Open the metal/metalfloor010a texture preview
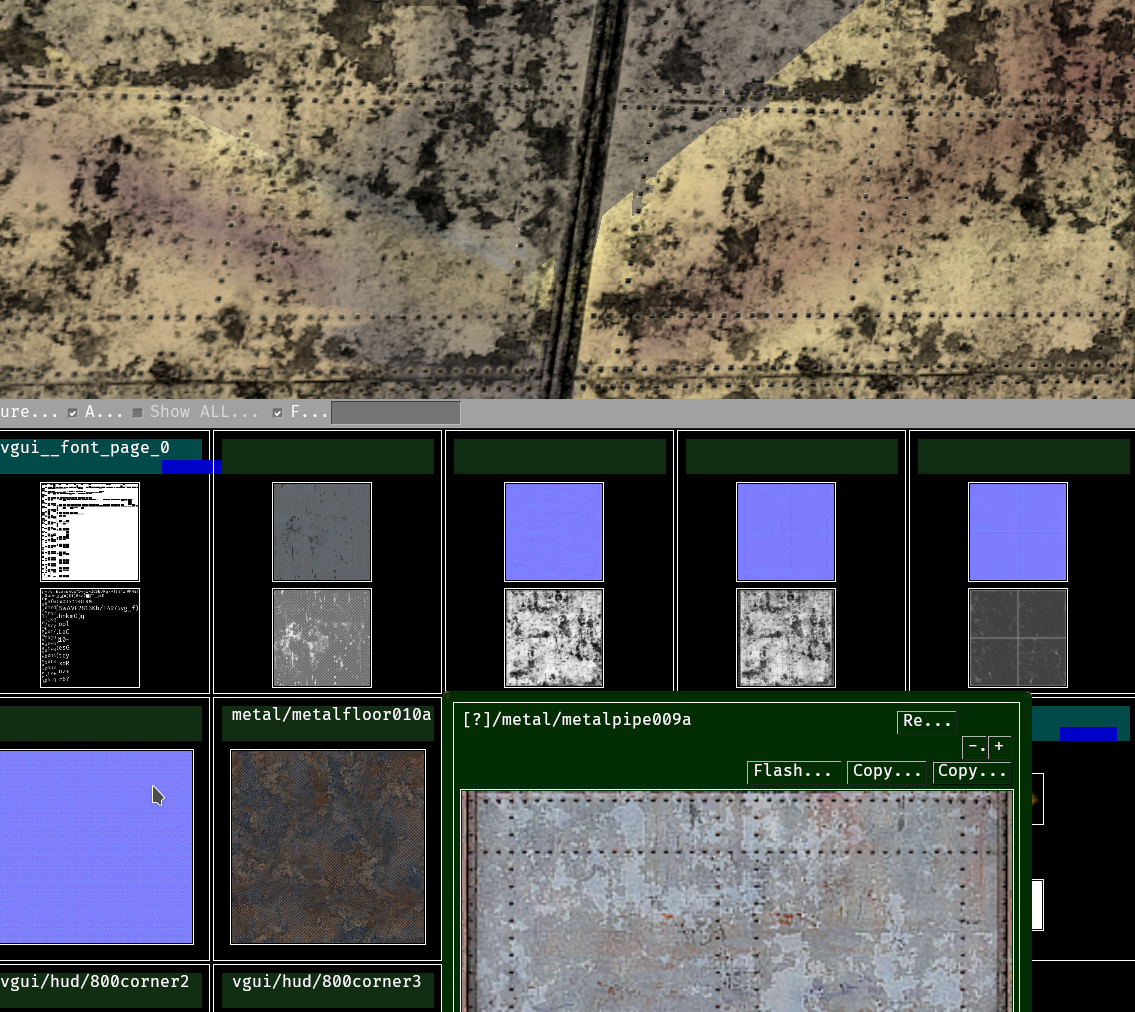 (x=328, y=847)
